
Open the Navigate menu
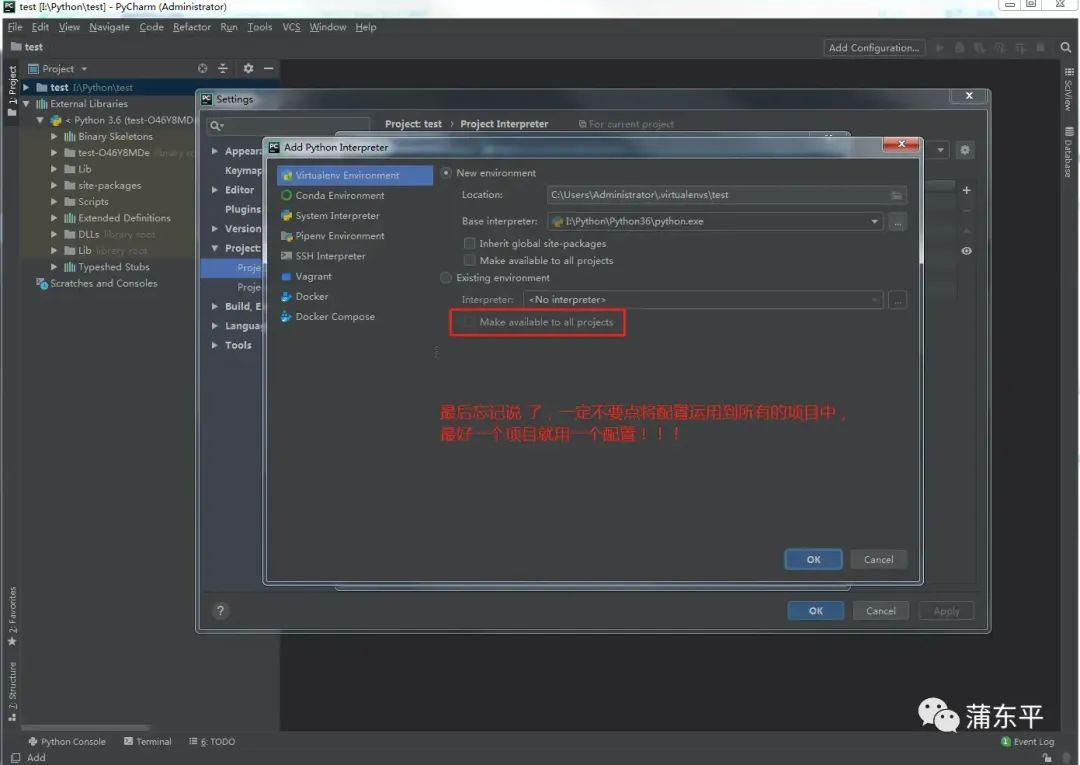pyautogui.click(x=109, y=27)
